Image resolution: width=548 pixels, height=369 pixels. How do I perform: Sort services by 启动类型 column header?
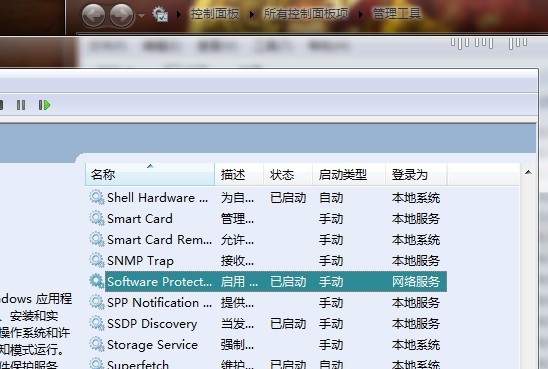(349, 174)
